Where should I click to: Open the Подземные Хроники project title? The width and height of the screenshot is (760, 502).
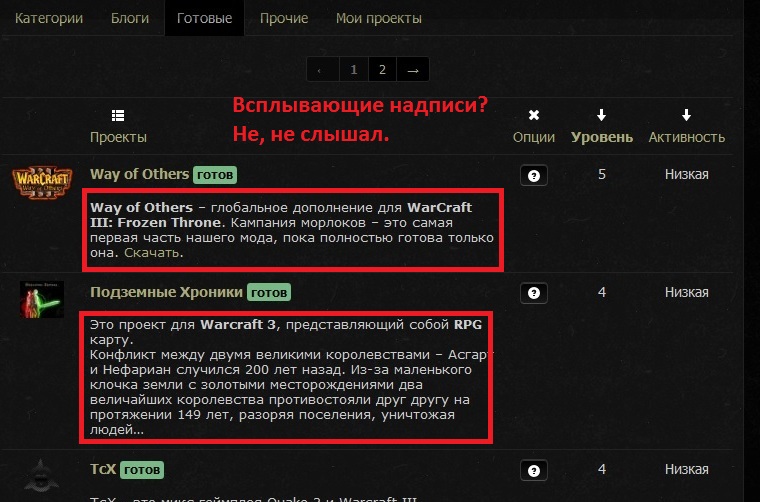tap(166, 292)
